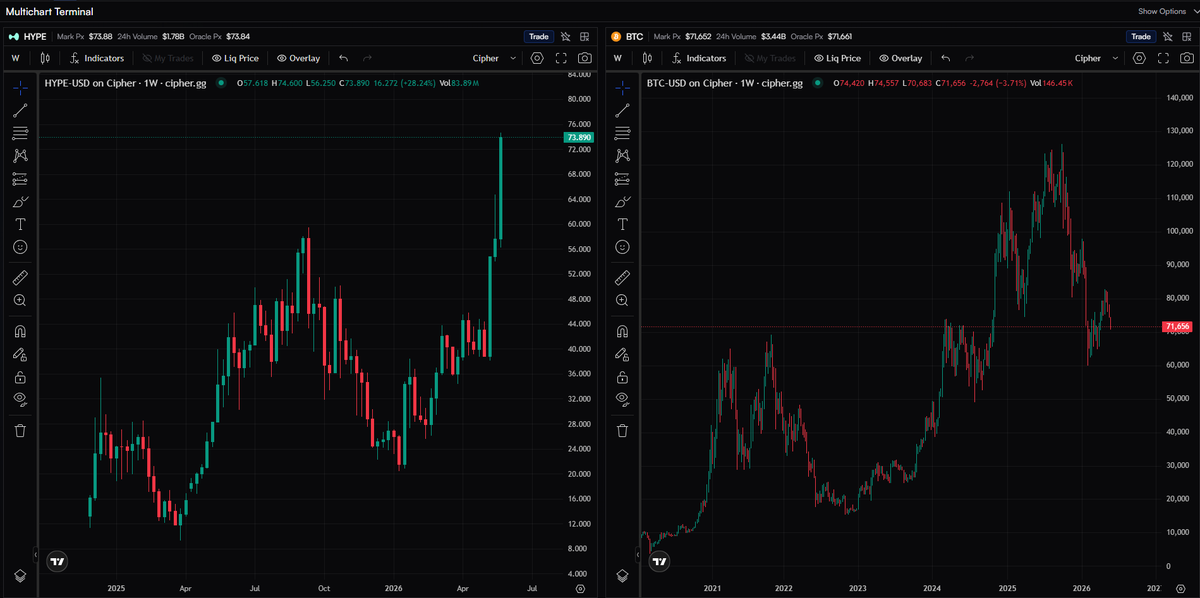Open time axis settings gear in BTC chart
1200x598 pixels.
tap(1182, 589)
